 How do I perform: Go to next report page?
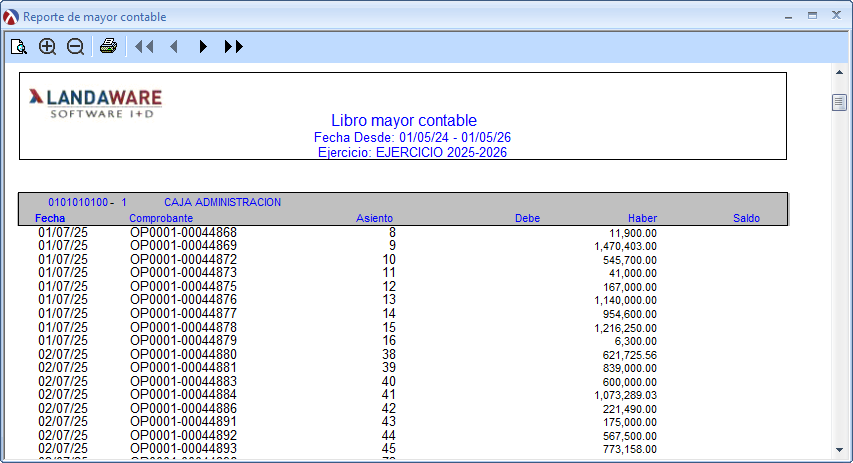[203, 47]
